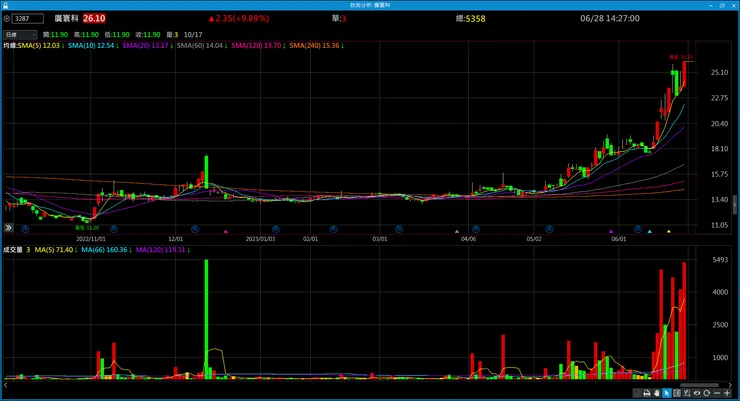Click the month marker right of 06/01
The width and height of the screenshot is (740, 401).
[x=638, y=229]
